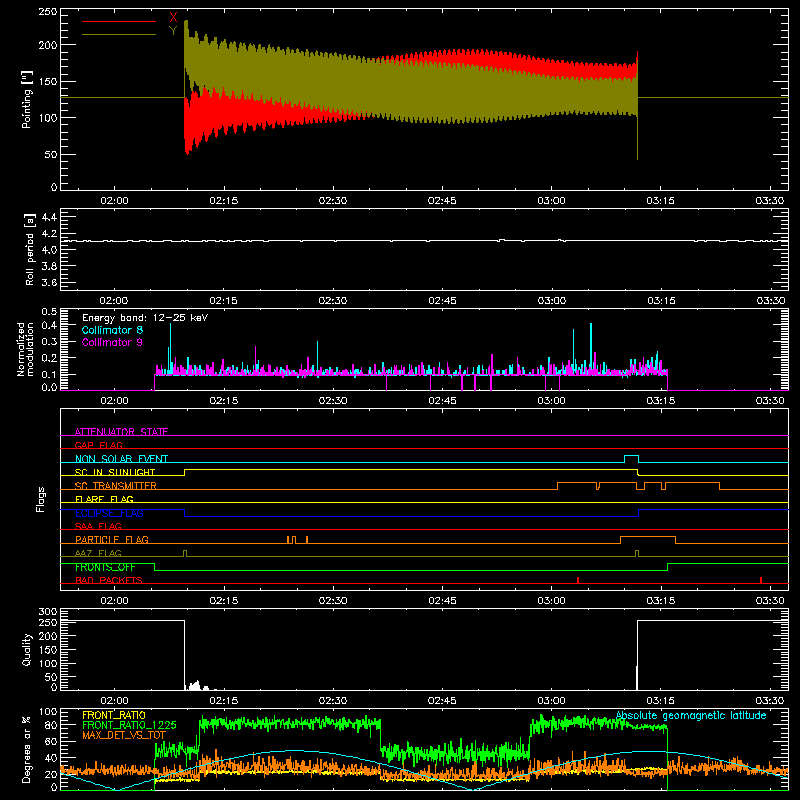Click the Degrees or % axis title
This screenshot has height=800, width=800.
(27, 750)
